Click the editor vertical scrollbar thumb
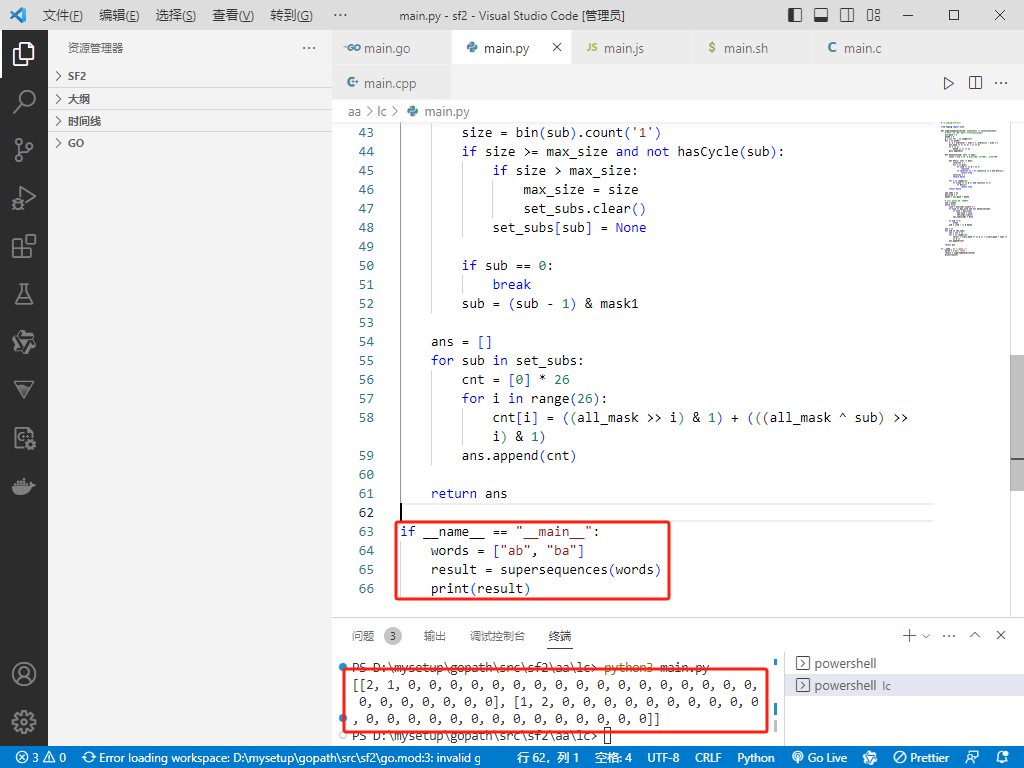The image size is (1024, 768). 1017,423
